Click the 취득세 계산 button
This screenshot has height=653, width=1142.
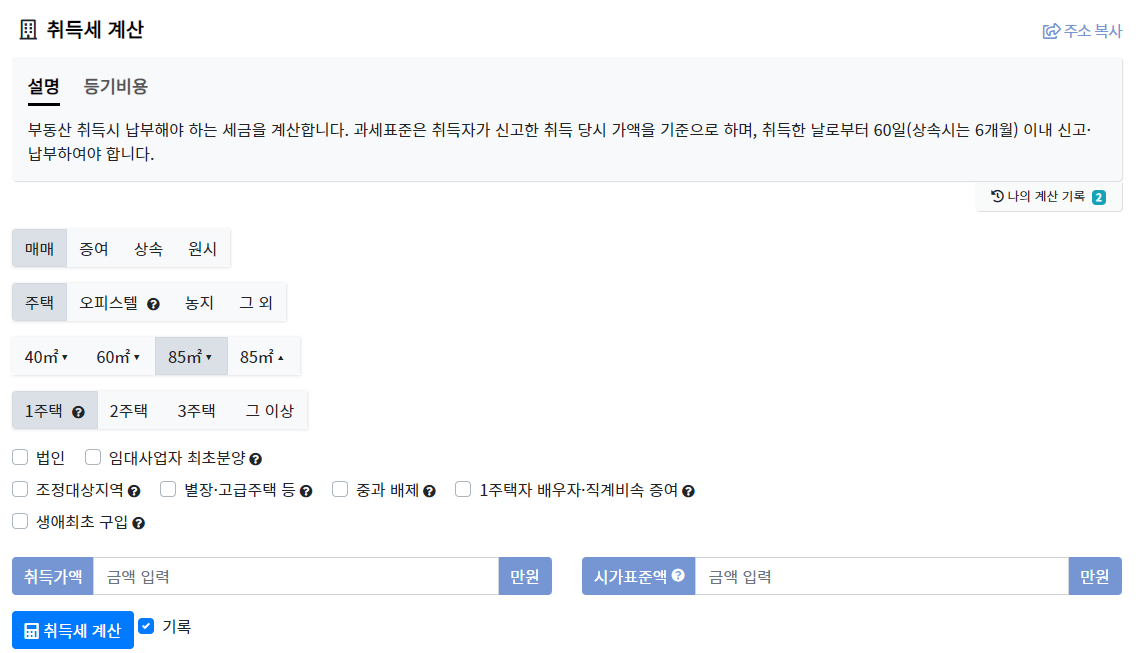[72, 629]
